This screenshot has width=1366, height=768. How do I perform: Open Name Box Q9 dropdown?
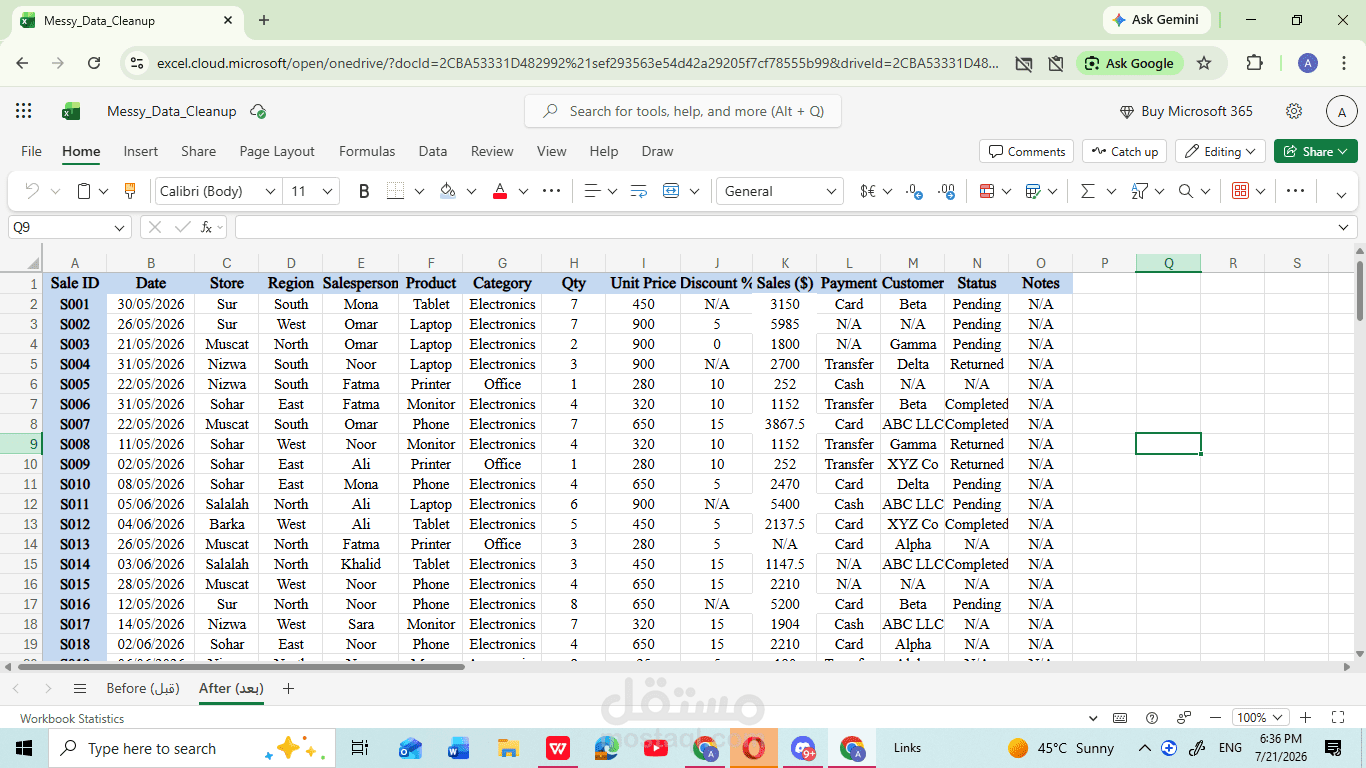coord(120,228)
